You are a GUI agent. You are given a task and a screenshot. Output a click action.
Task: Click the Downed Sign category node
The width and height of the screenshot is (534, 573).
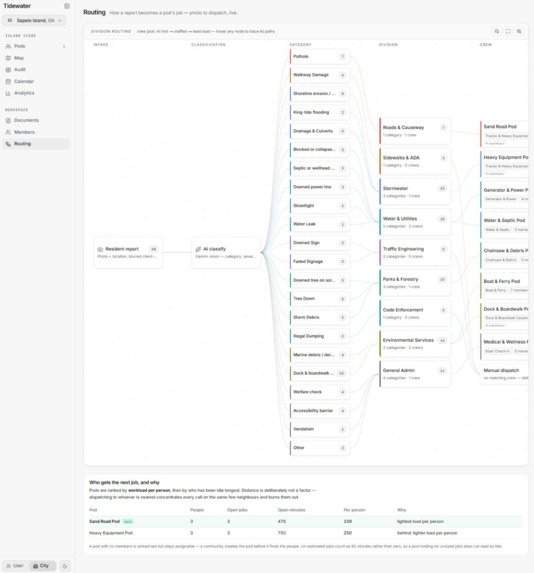tap(319, 243)
